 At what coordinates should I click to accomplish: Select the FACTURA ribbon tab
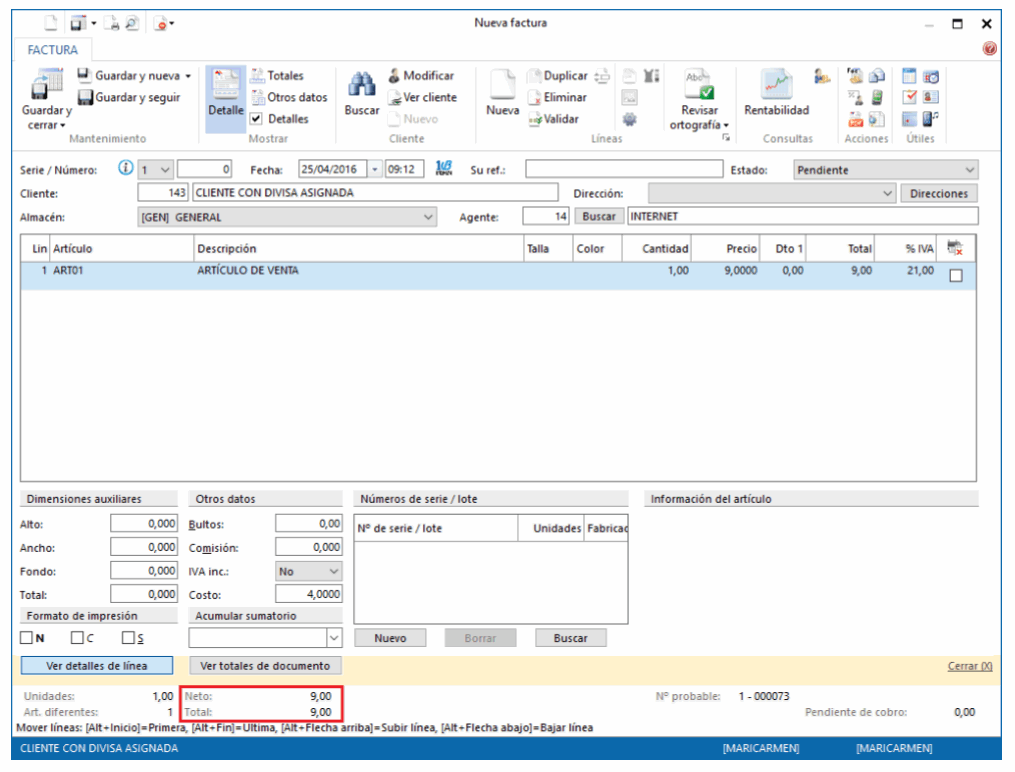54,49
